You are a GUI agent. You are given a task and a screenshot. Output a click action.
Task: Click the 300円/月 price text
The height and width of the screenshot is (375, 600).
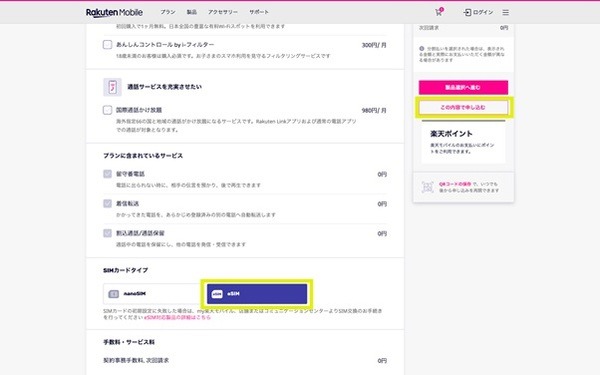tap(374, 45)
